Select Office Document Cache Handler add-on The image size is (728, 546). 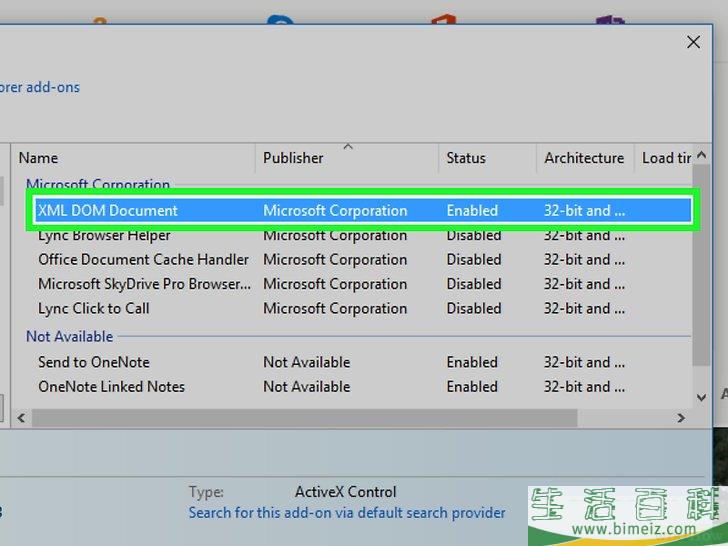(x=363, y=260)
